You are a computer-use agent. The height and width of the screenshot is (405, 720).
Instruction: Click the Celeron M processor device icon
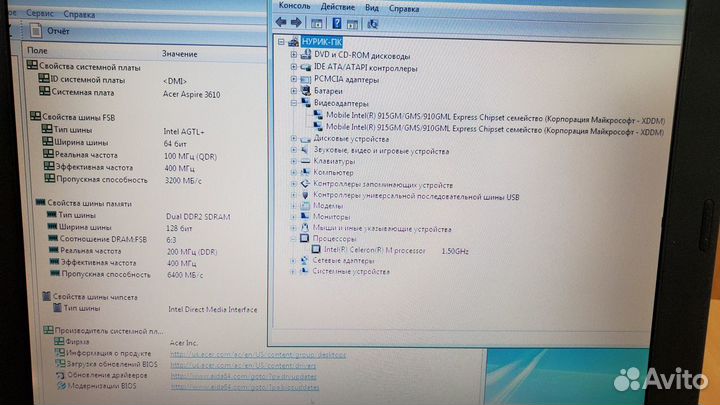point(316,249)
